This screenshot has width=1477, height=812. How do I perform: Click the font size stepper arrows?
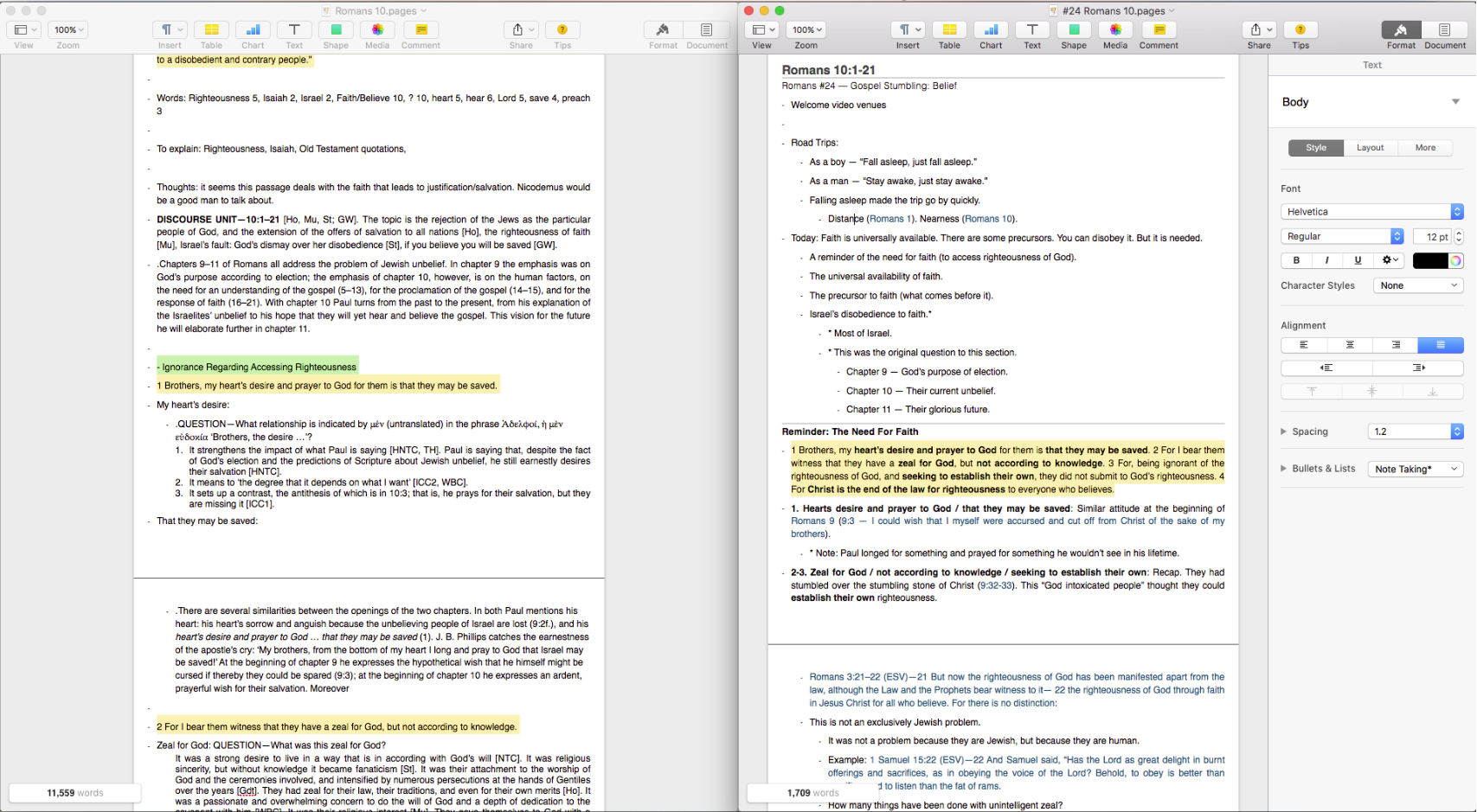pyautogui.click(x=1459, y=236)
